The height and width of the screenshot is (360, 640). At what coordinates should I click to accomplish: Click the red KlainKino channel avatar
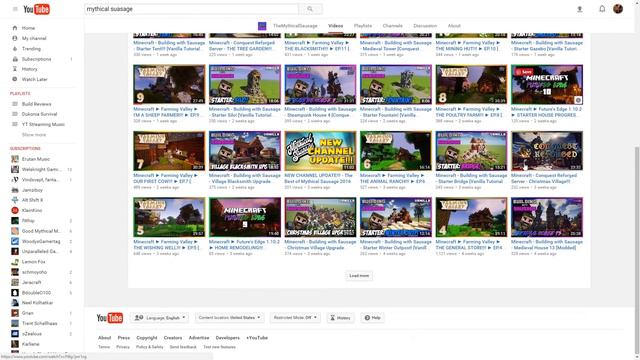(x=15, y=210)
